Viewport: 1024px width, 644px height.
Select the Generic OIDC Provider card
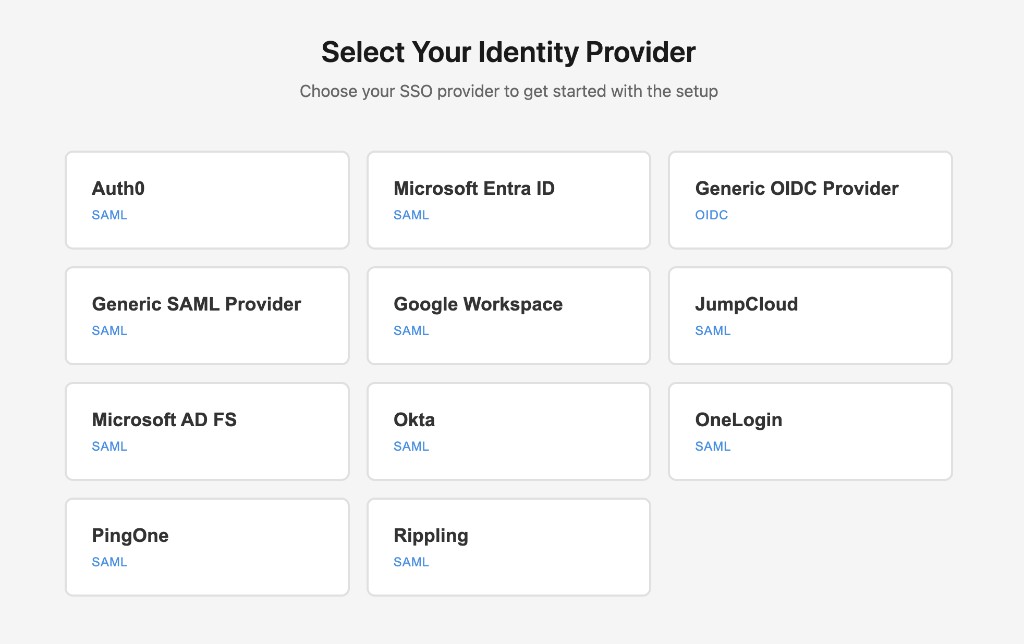pyautogui.click(x=810, y=200)
